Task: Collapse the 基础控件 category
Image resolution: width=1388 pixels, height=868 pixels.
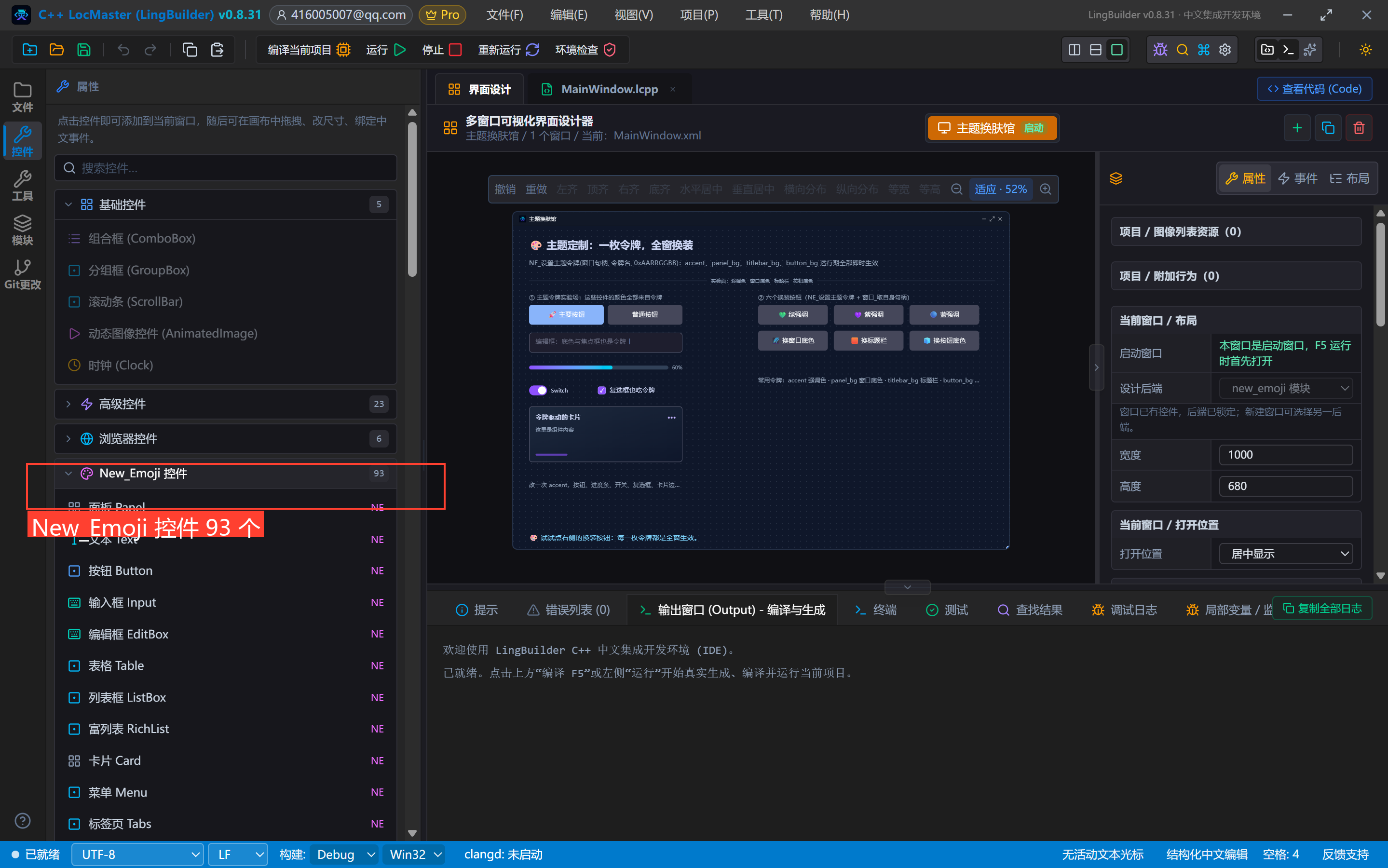Action: pos(226,204)
